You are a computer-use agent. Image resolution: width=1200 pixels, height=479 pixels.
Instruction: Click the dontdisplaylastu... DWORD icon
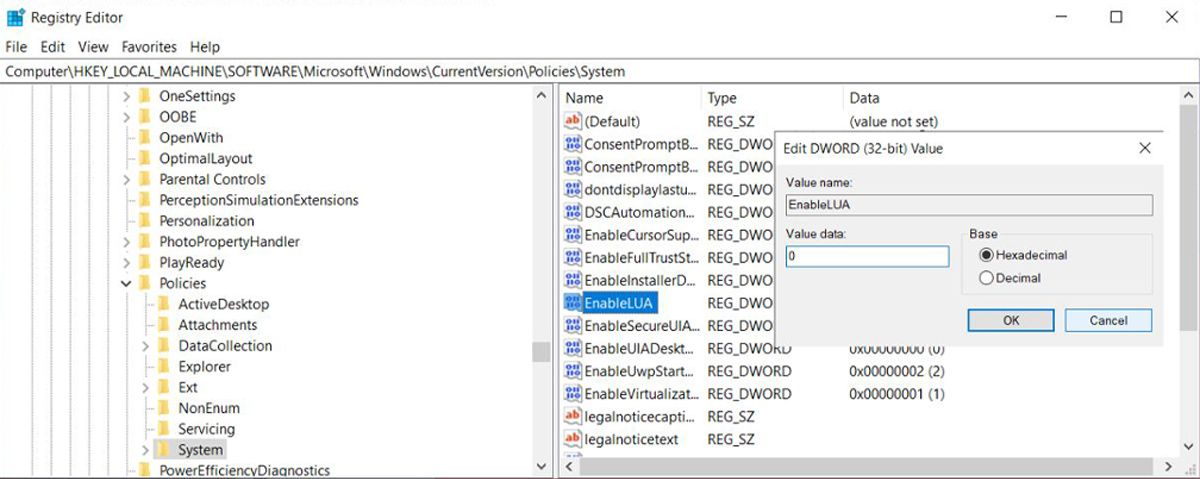573,189
